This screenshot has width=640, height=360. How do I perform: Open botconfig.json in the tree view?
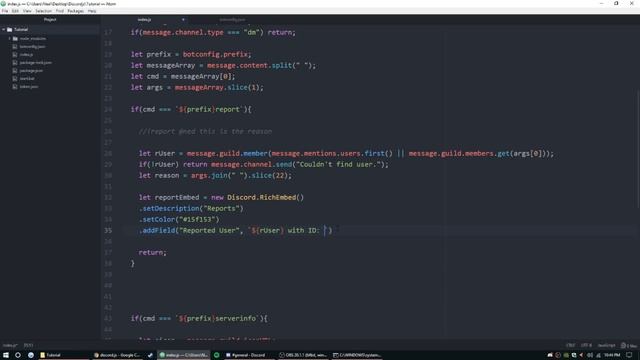tap(32, 47)
